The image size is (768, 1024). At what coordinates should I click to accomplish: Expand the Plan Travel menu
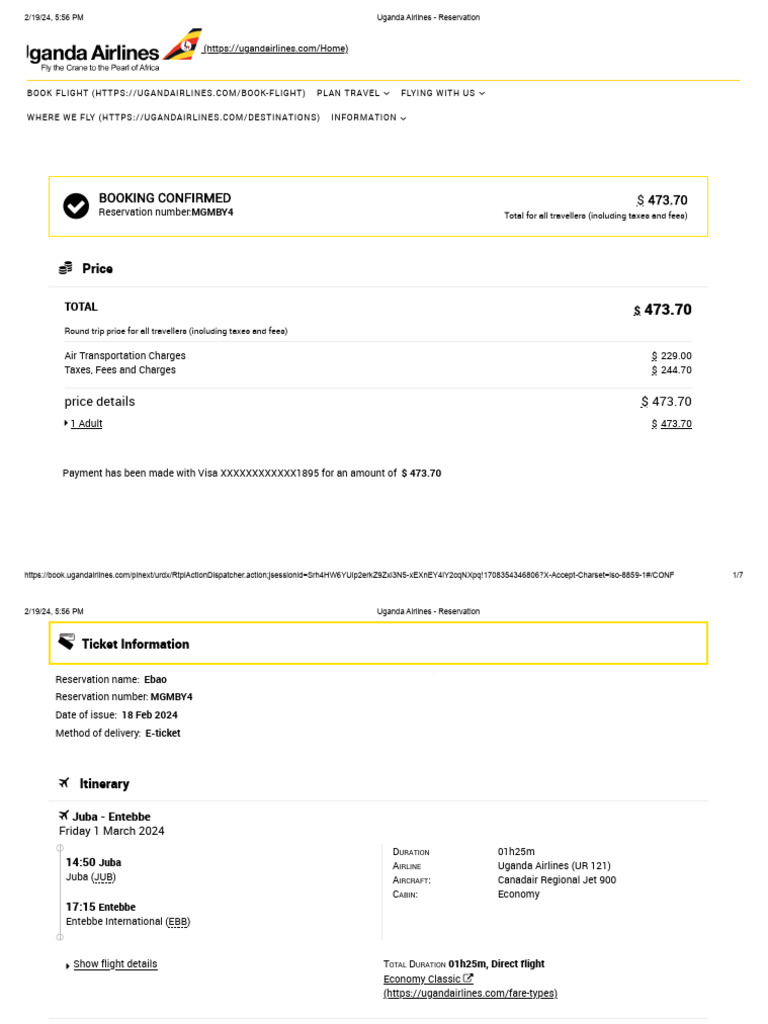[353, 93]
